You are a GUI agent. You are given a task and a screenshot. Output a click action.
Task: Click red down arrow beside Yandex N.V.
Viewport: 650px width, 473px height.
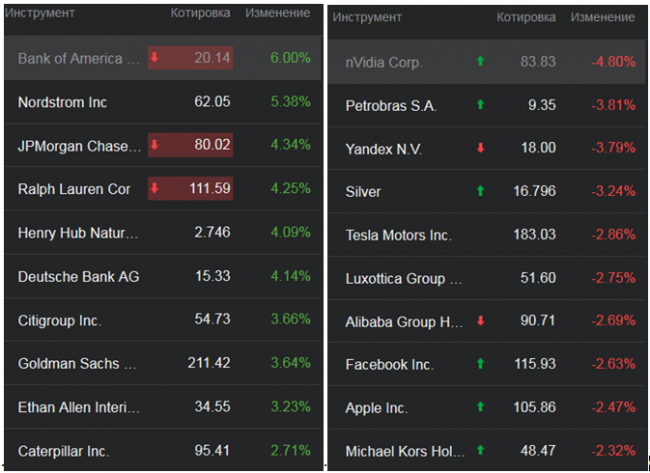point(480,148)
